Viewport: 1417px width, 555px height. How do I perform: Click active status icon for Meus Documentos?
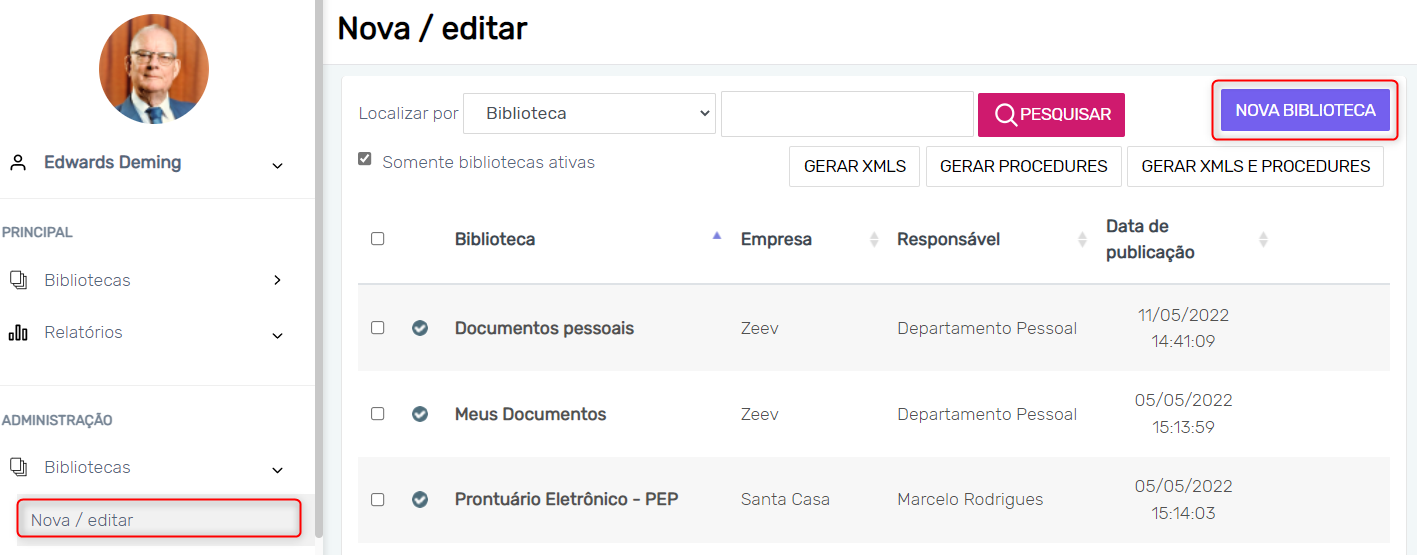pos(420,414)
